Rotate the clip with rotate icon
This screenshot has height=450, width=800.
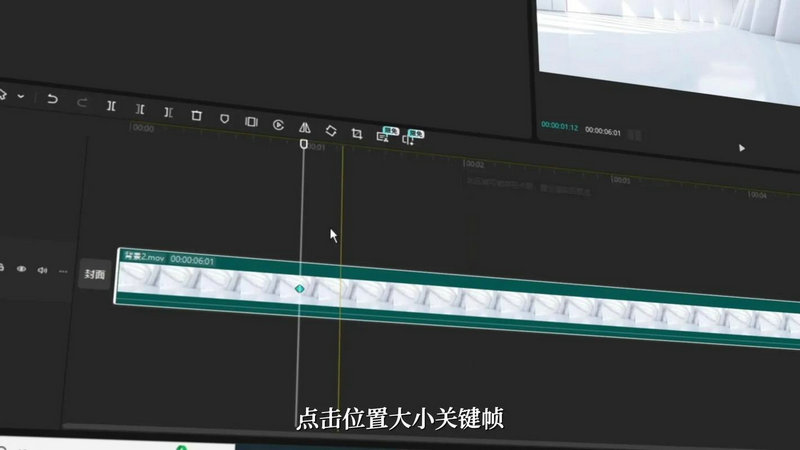[x=331, y=131]
